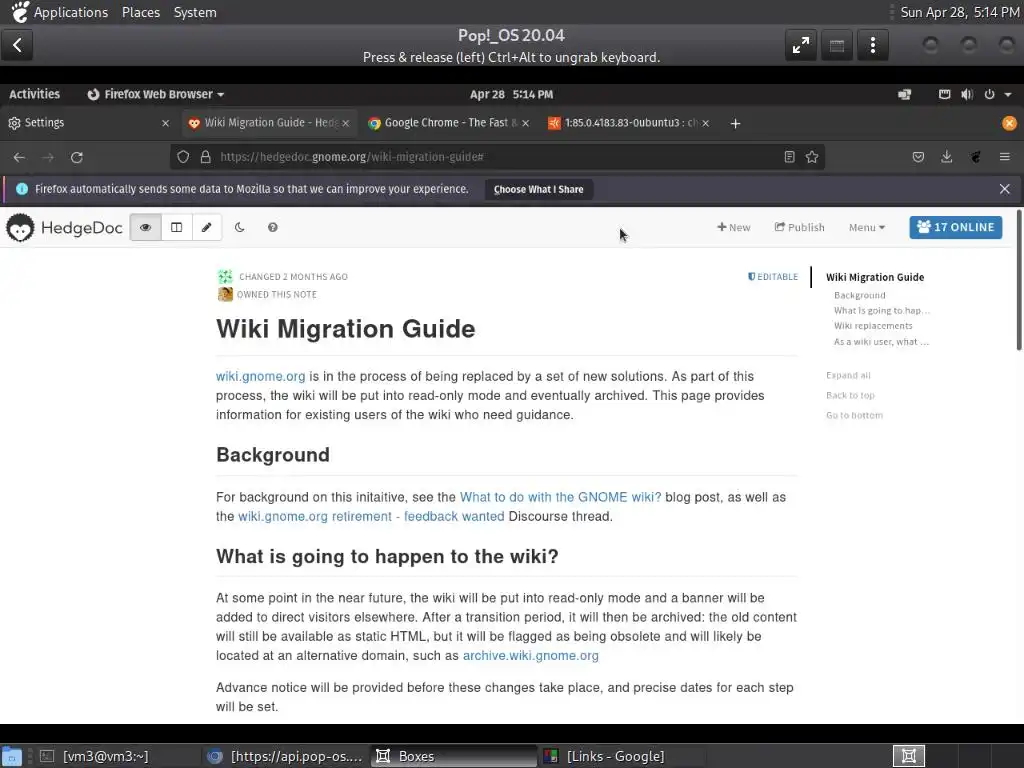Screen dimensions: 1024x768
Task: Open the Applications menu
Action: (71, 12)
